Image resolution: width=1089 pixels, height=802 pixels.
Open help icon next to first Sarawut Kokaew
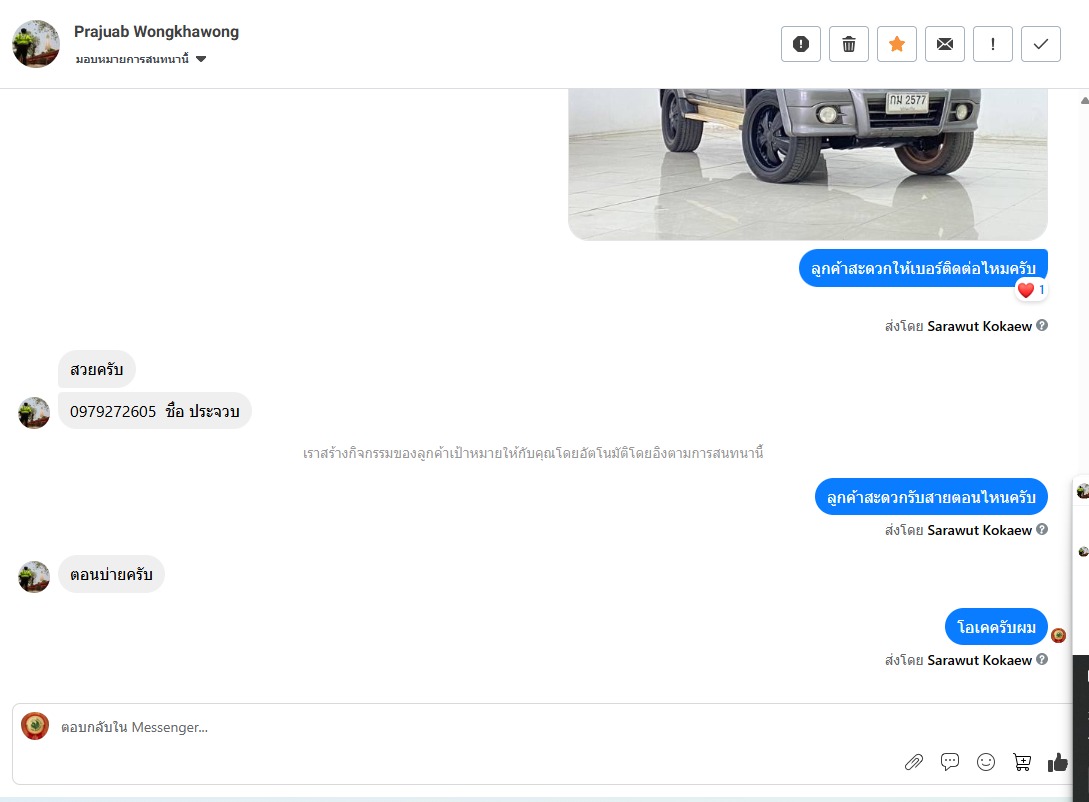click(1042, 325)
